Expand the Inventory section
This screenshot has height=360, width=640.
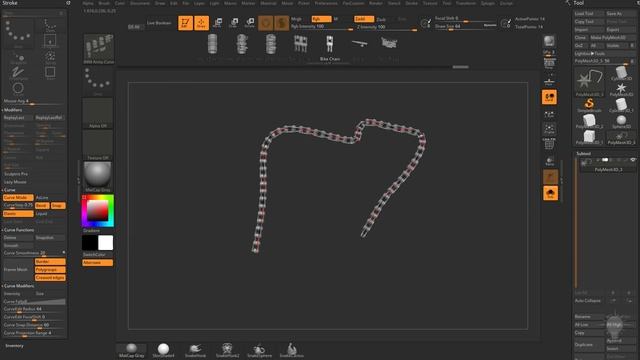(x=14, y=346)
